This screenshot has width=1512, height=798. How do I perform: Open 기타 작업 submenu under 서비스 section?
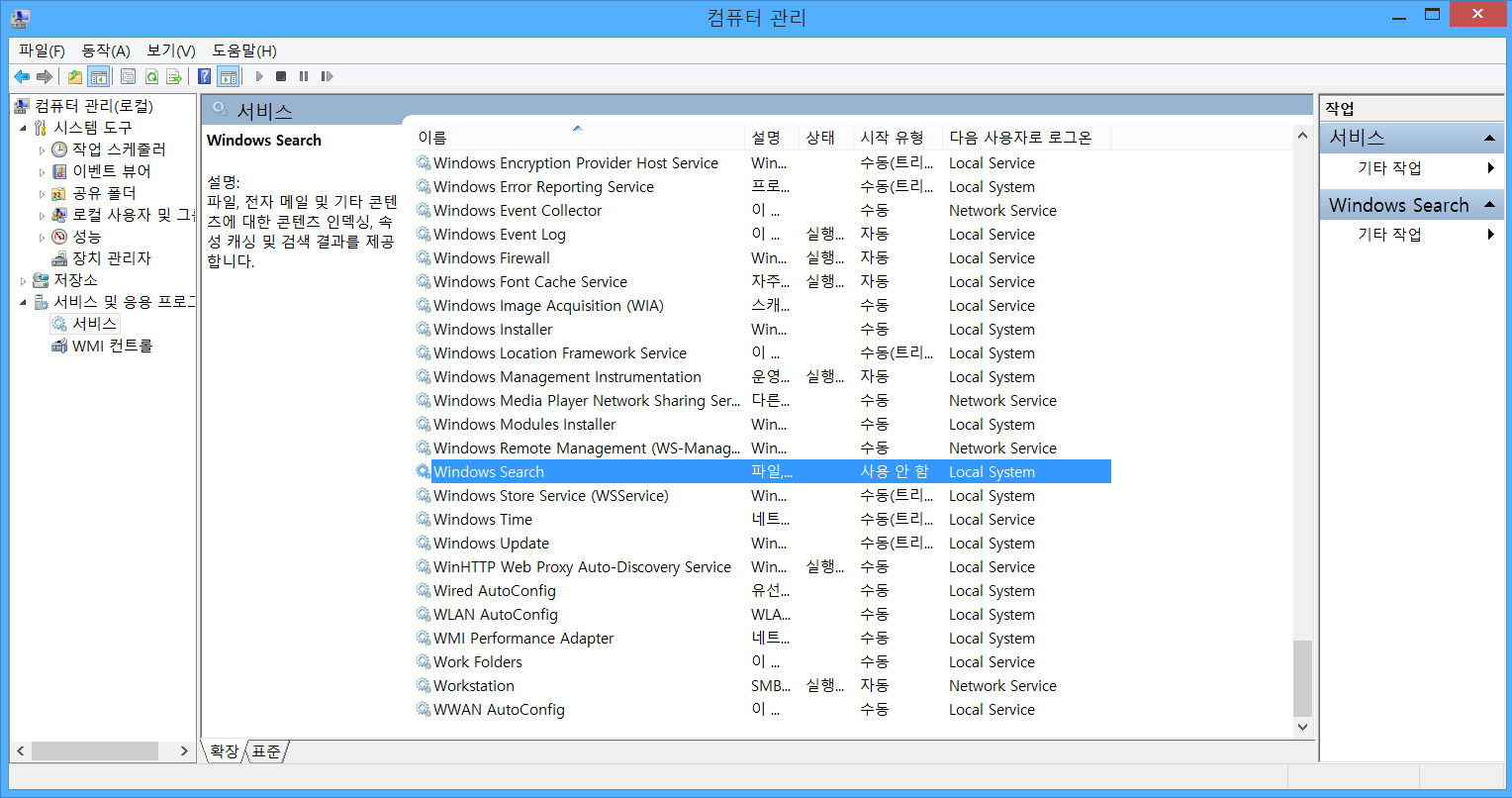1412,168
